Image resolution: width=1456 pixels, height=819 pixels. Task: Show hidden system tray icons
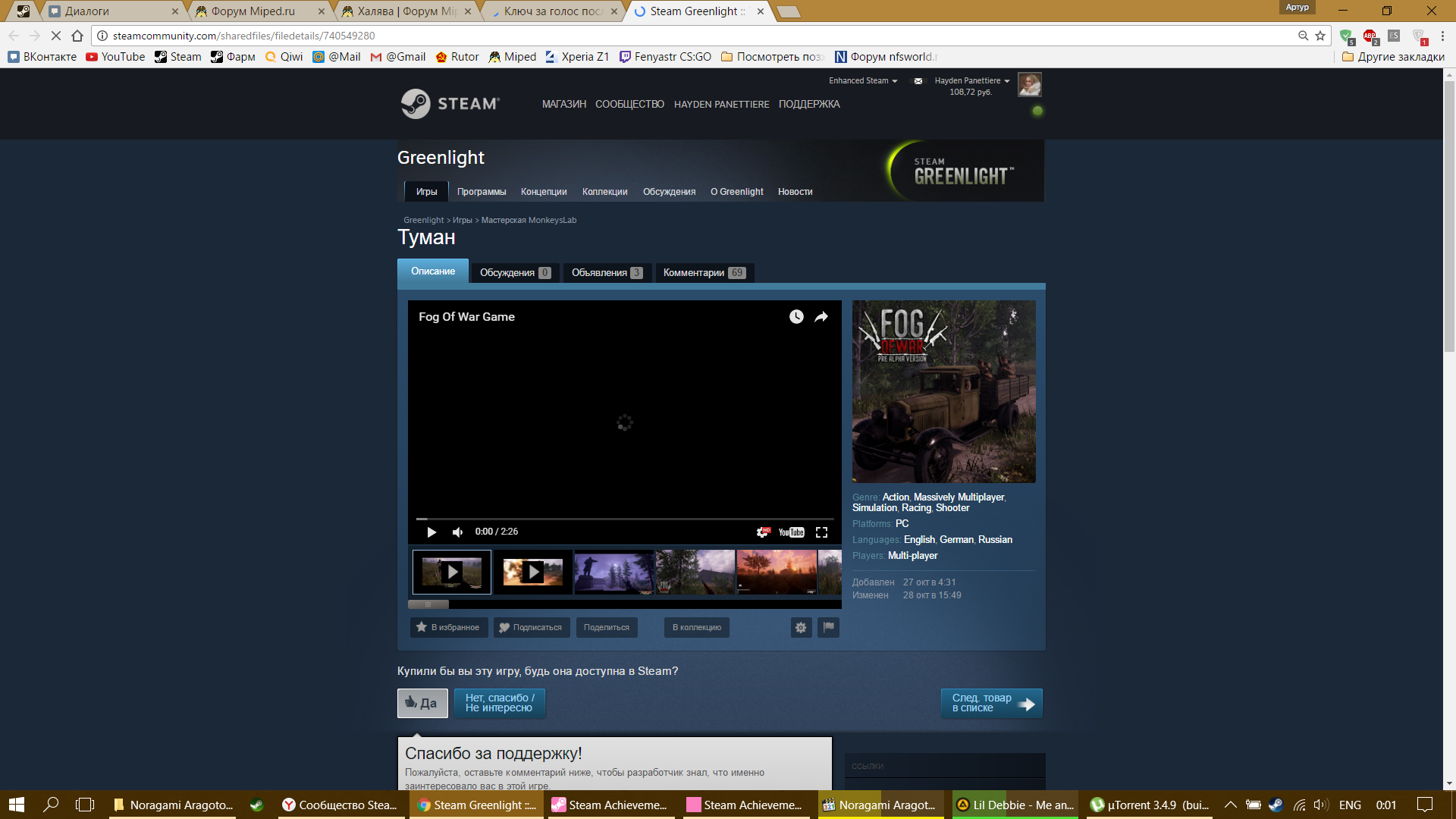pos(1230,805)
